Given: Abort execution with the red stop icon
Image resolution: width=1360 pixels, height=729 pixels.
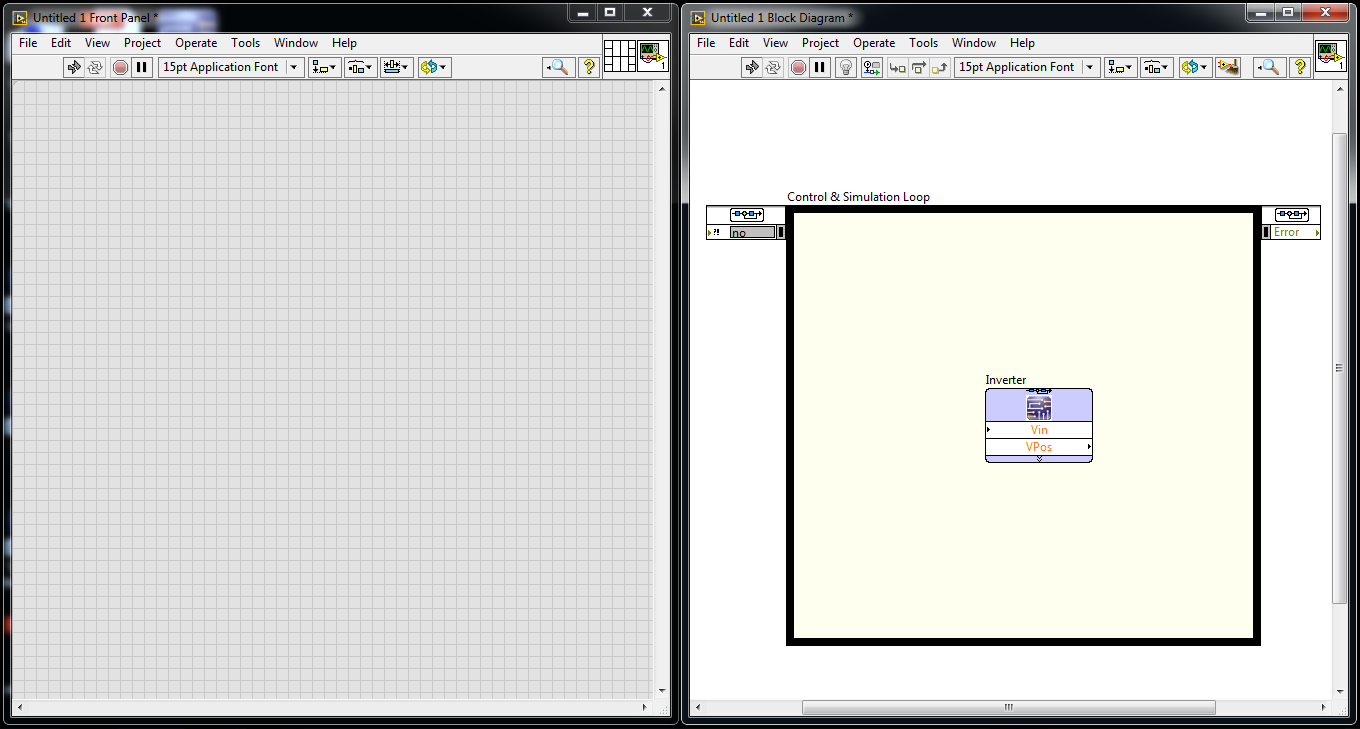Looking at the screenshot, I should tap(798, 67).
